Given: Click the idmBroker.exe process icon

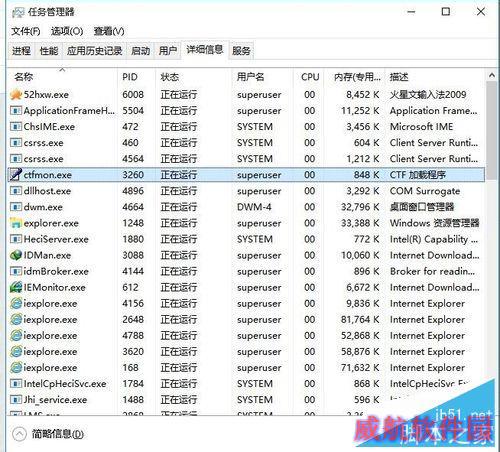Looking at the screenshot, I should pyautogui.click(x=16, y=271).
